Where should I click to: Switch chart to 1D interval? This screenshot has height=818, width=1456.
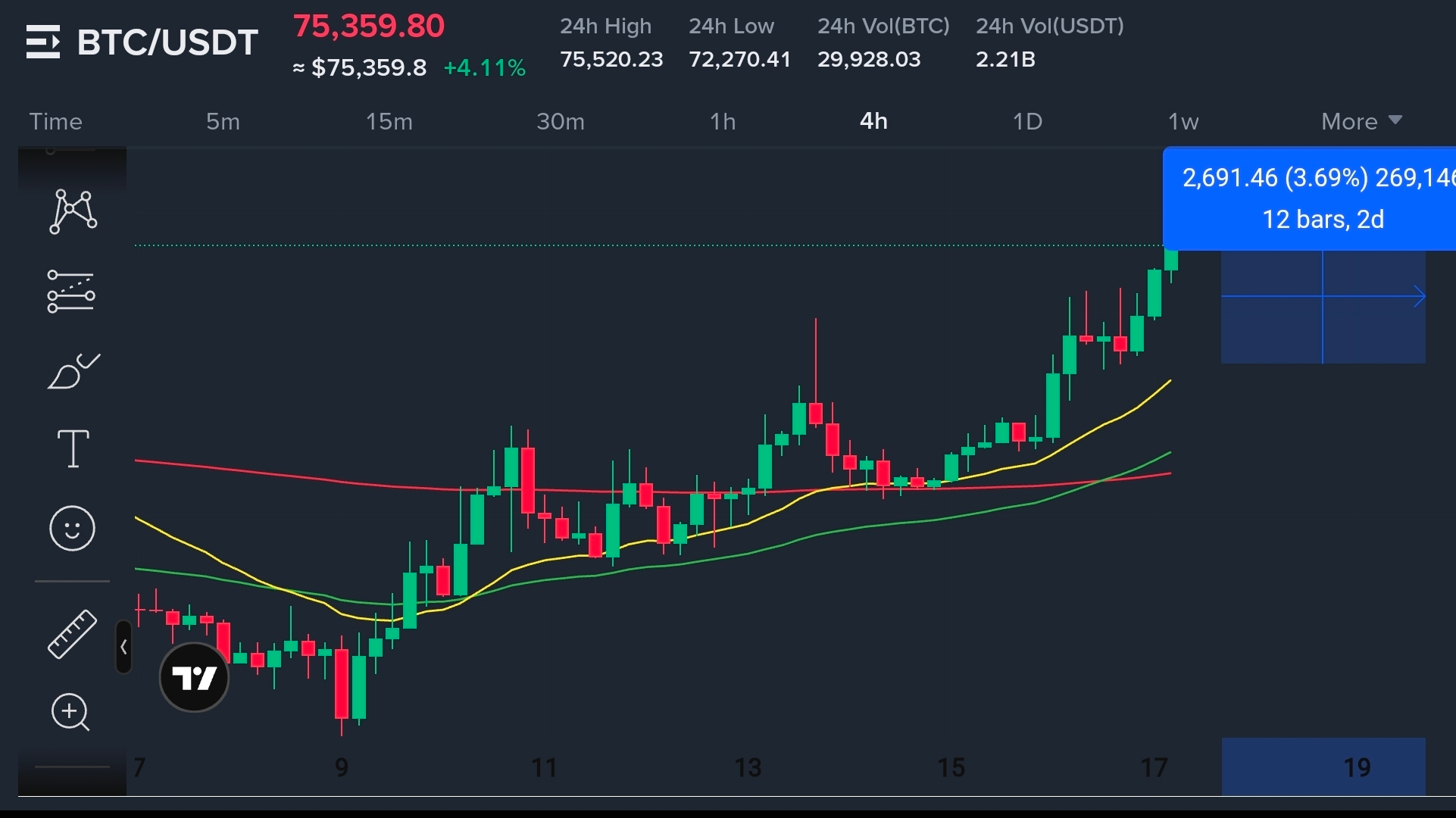pos(1027,121)
